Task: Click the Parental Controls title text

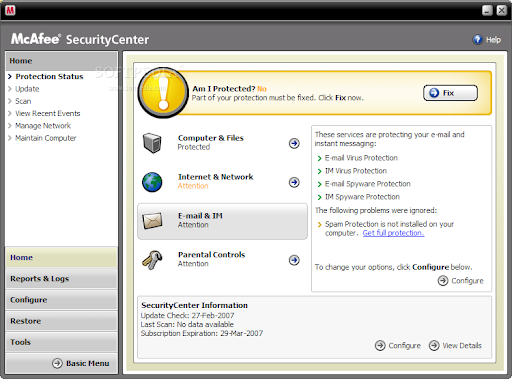Action: (211, 255)
